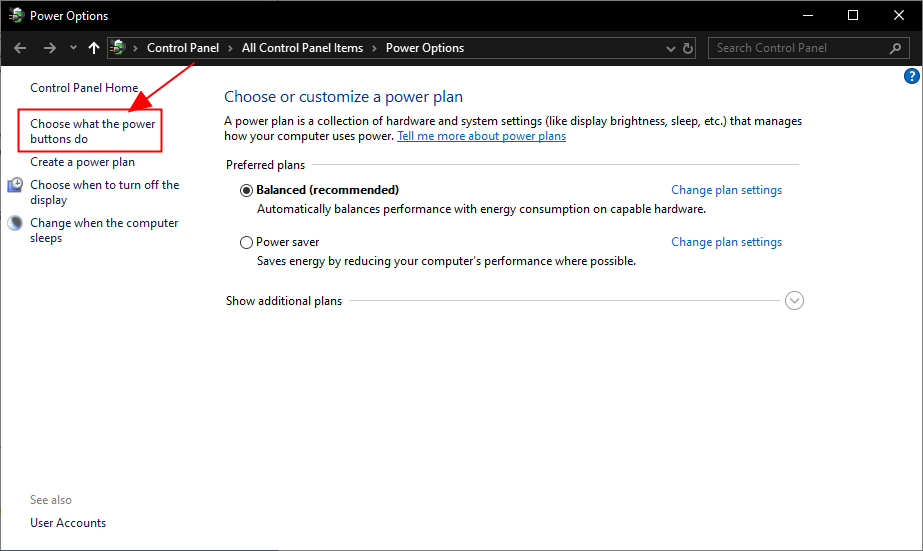This screenshot has height=551, width=923.
Task: Click the up one level arrow
Action: (94, 48)
